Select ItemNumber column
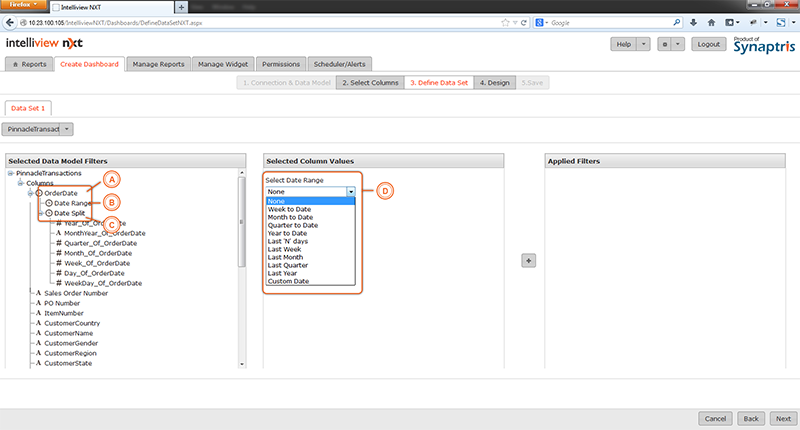Viewport: 800px width, 430px height. click(x=64, y=313)
